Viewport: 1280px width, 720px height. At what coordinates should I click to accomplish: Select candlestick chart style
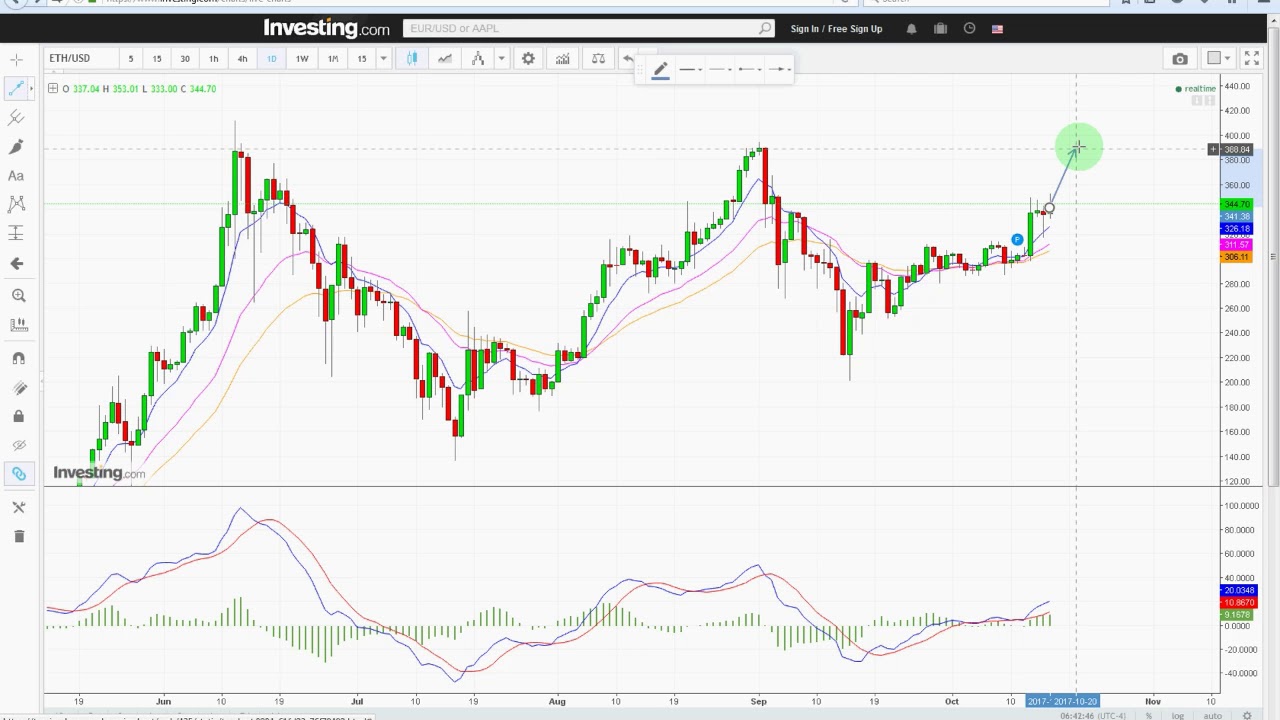412,59
